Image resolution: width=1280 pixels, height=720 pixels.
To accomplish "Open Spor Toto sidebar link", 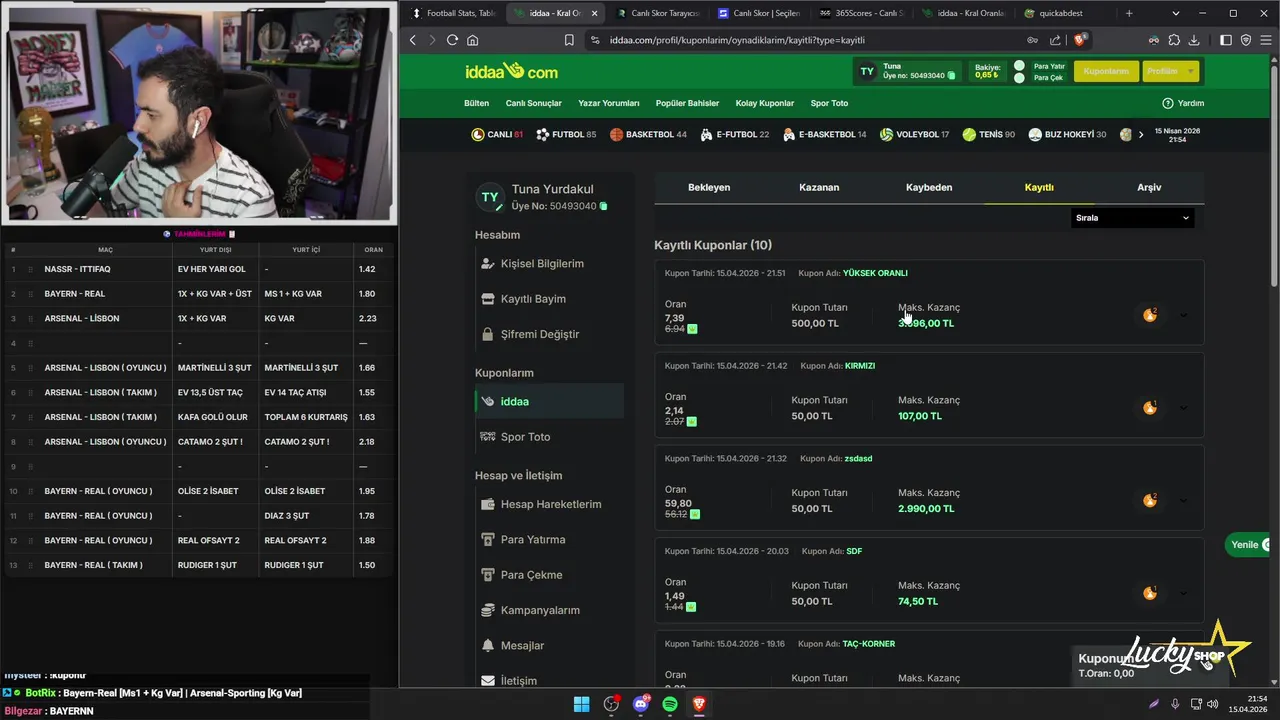I will click(x=525, y=437).
